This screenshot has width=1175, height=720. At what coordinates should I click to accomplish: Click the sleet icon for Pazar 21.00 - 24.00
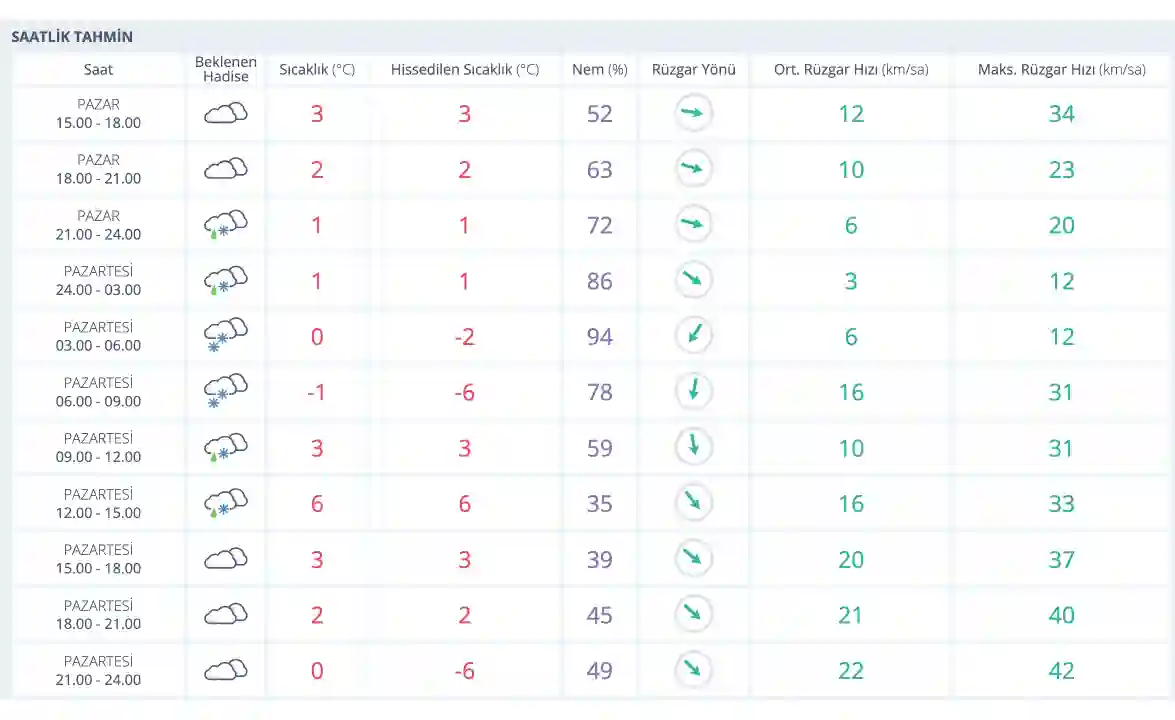point(225,225)
